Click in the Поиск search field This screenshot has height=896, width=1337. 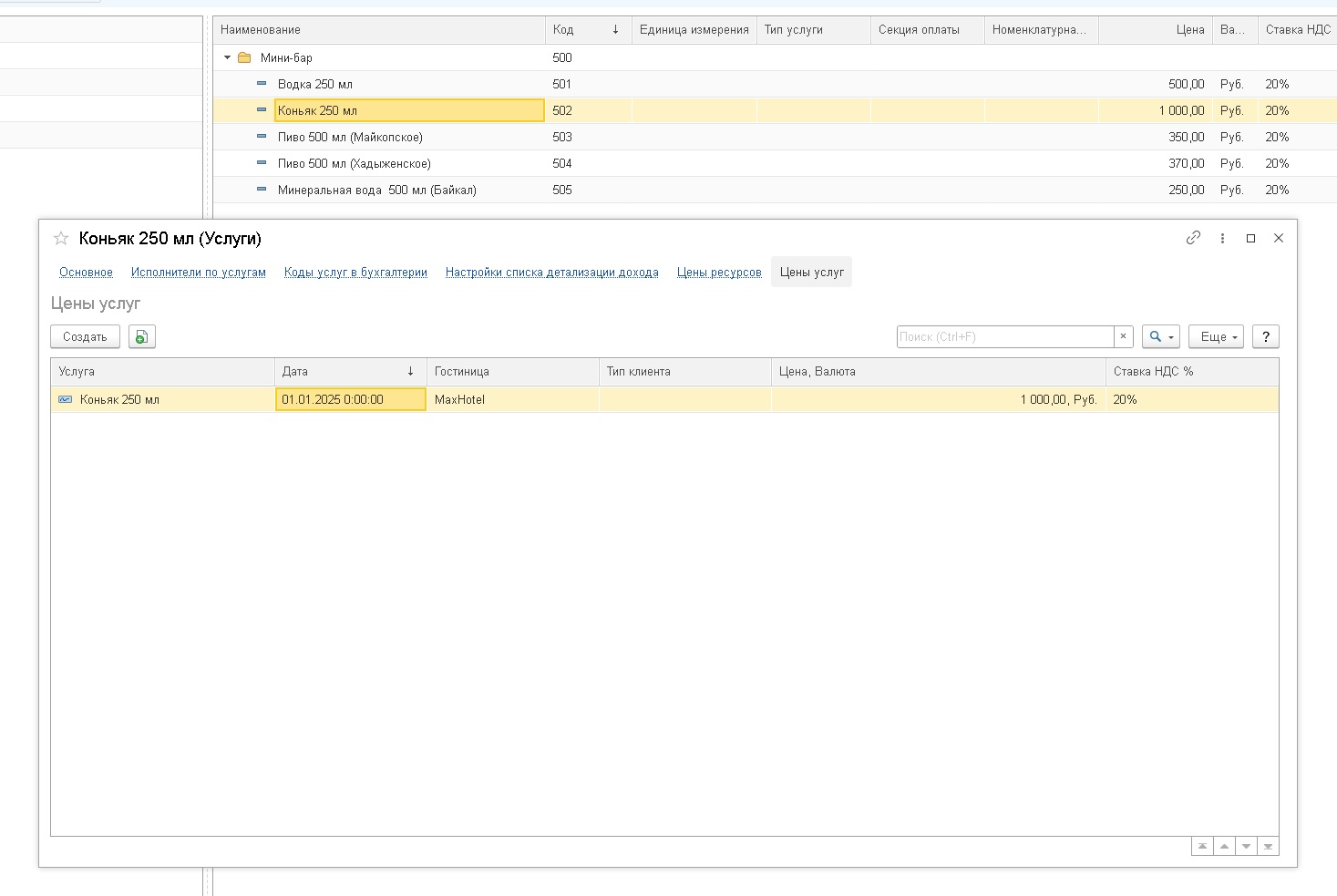tap(1003, 337)
